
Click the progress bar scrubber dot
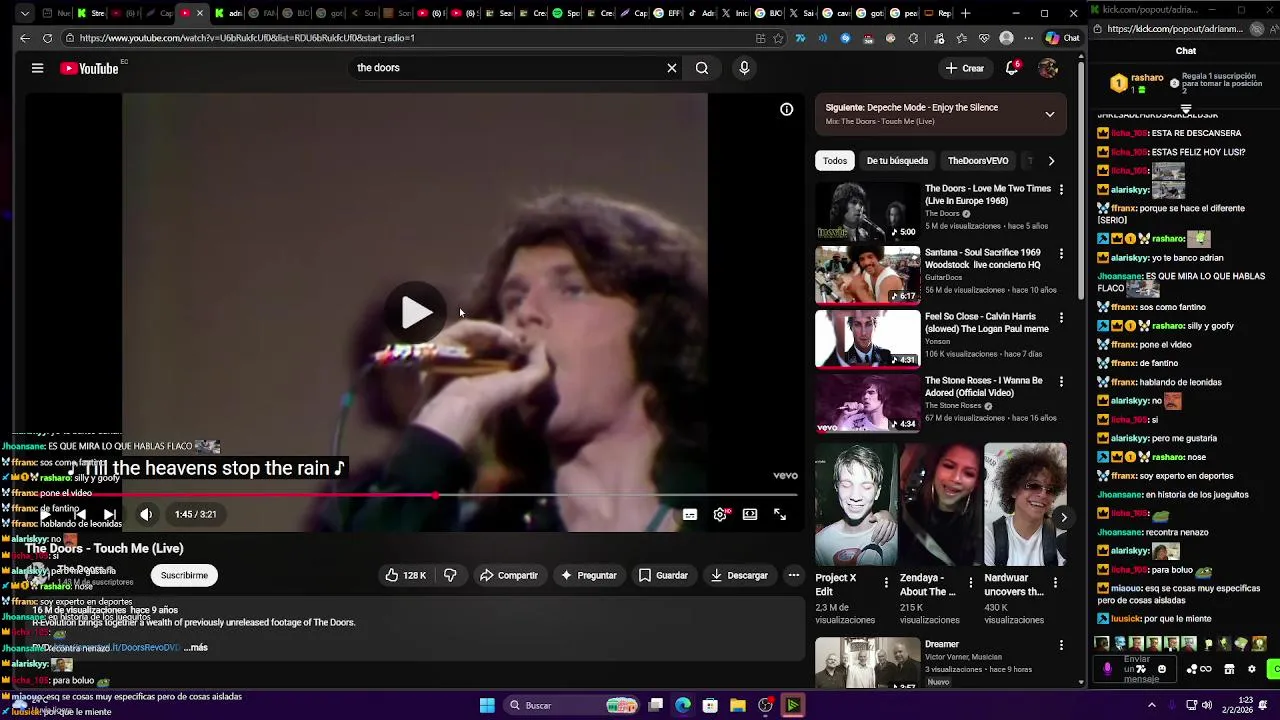click(436, 495)
